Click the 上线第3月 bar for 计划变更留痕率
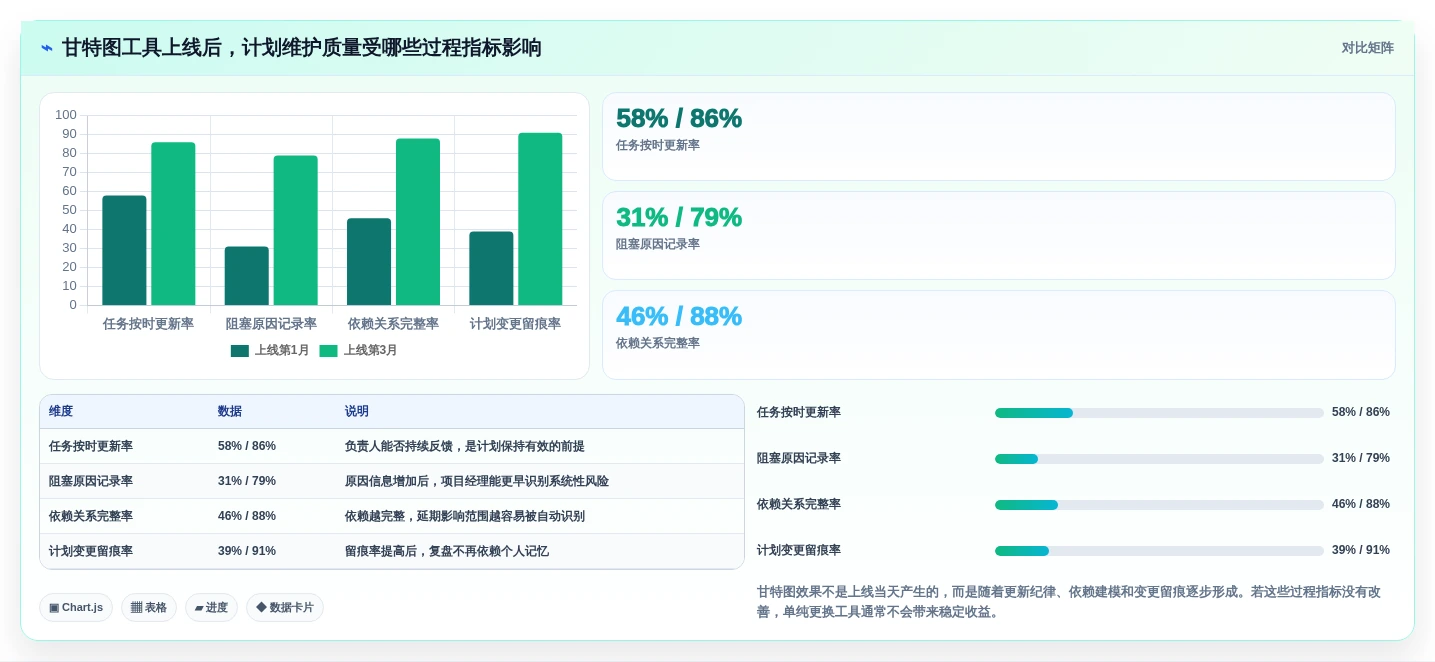 pos(540,219)
